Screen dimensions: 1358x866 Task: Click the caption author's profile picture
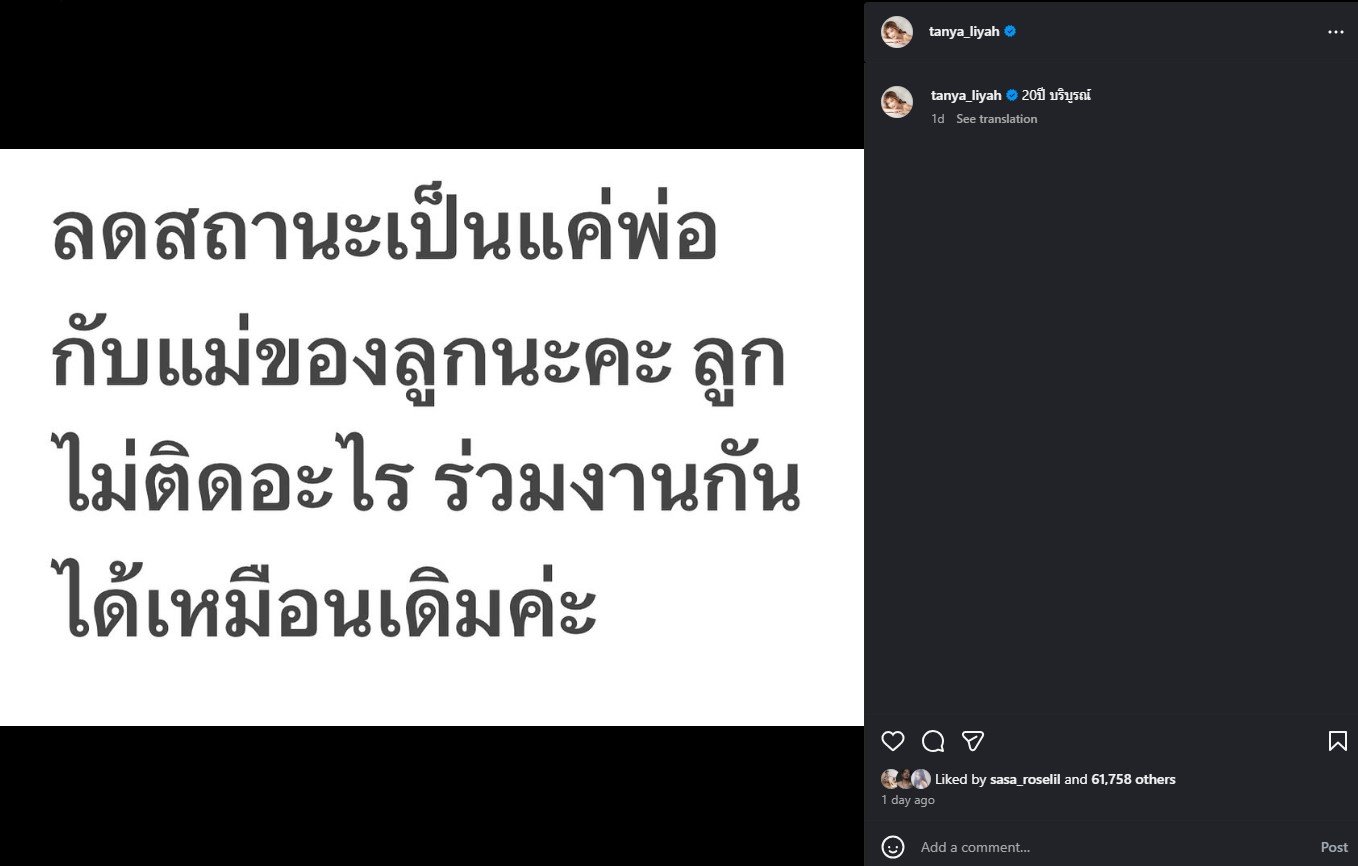pyautogui.click(x=897, y=102)
